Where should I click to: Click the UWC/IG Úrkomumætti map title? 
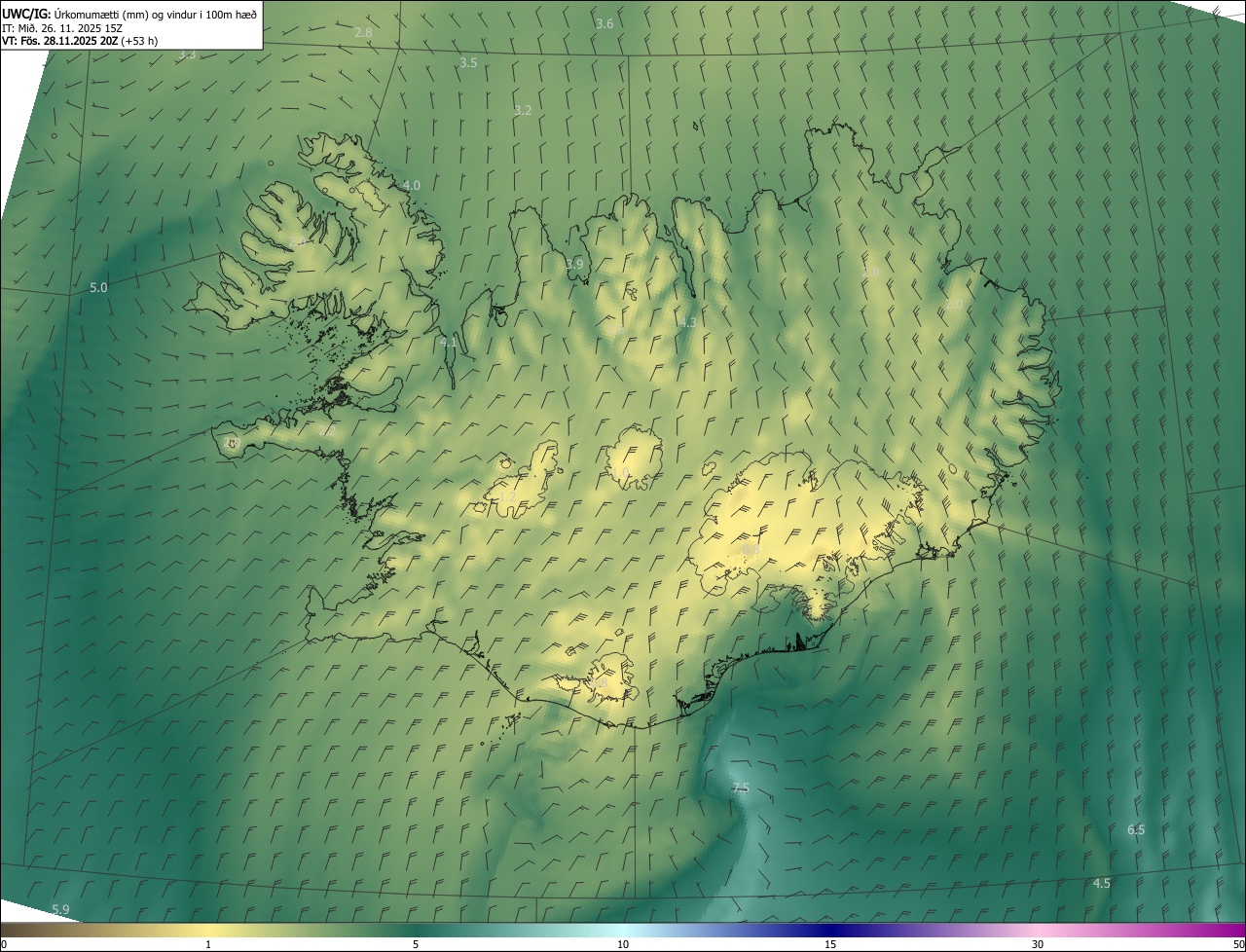tap(129, 14)
